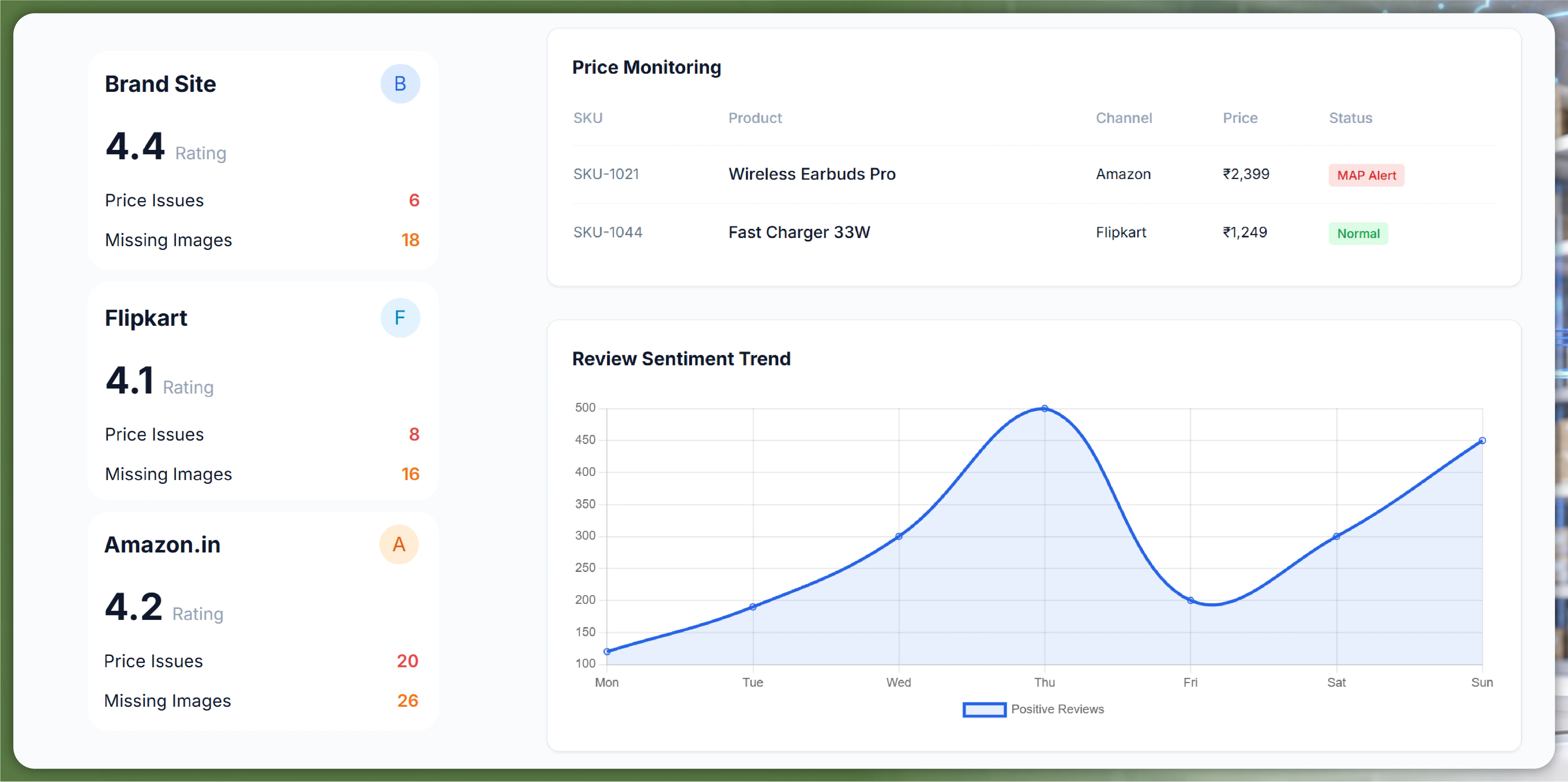Click Amazon.in Price Issues count 20
The height and width of the screenshot is (782, 1568).
(x=407, y=661)
